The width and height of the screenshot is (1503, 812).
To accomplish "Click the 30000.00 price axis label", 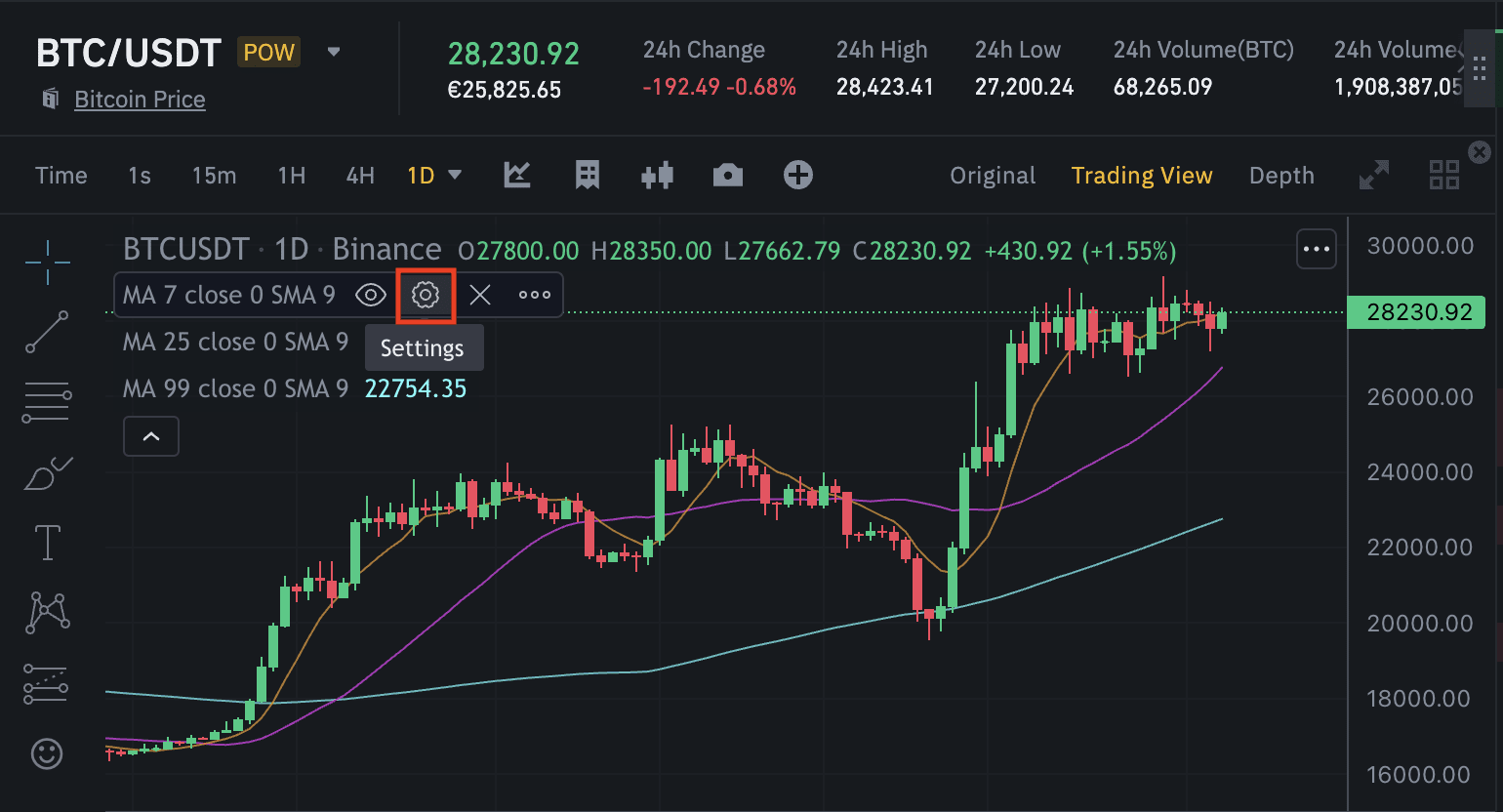I will pyautogui.click(x=1420, y=246).
